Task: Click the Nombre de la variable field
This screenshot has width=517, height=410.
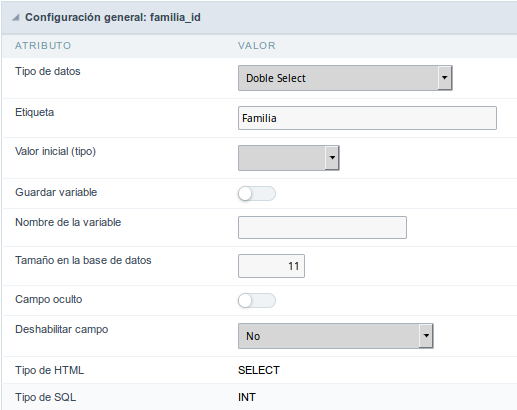Action: click(x=322, y=228)
